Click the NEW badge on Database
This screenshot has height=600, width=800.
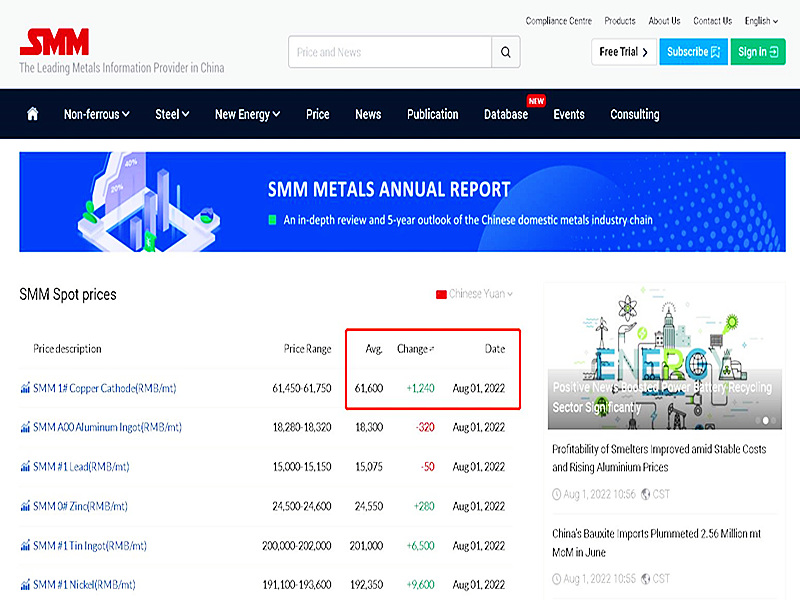tap(536, 101)
